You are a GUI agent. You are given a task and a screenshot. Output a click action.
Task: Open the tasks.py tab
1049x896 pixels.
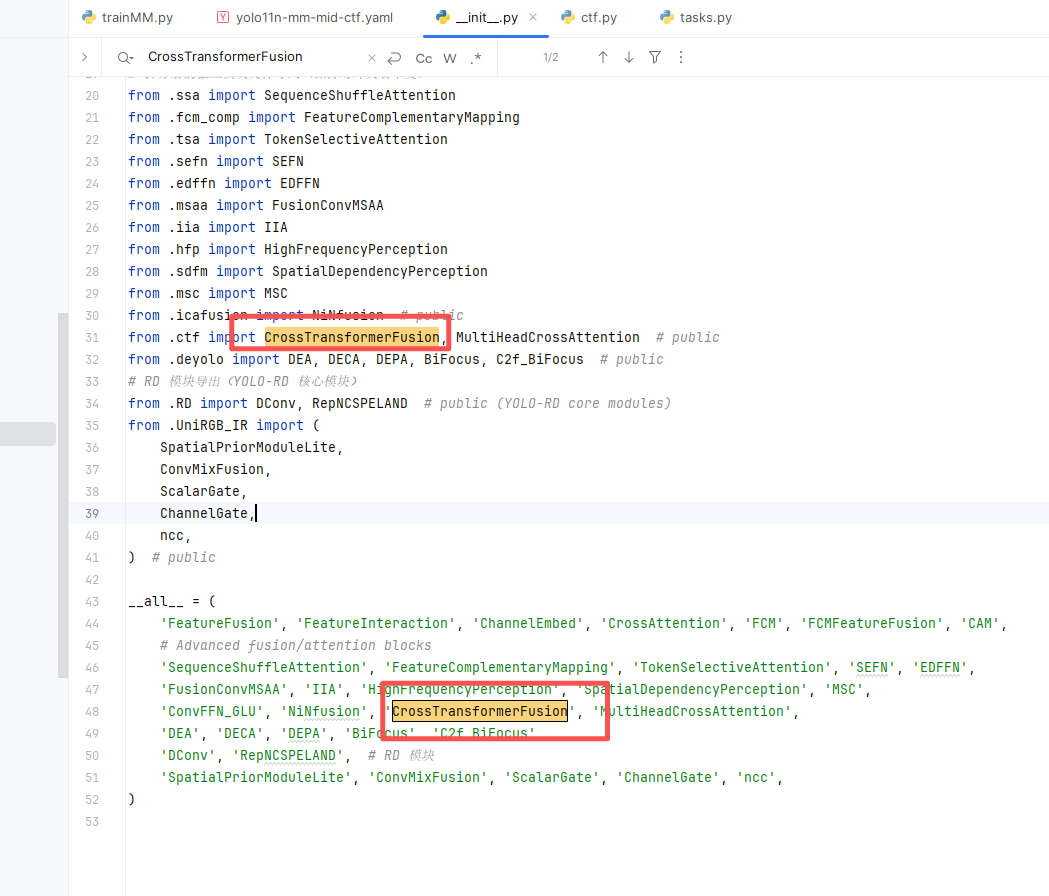point(696,17)
